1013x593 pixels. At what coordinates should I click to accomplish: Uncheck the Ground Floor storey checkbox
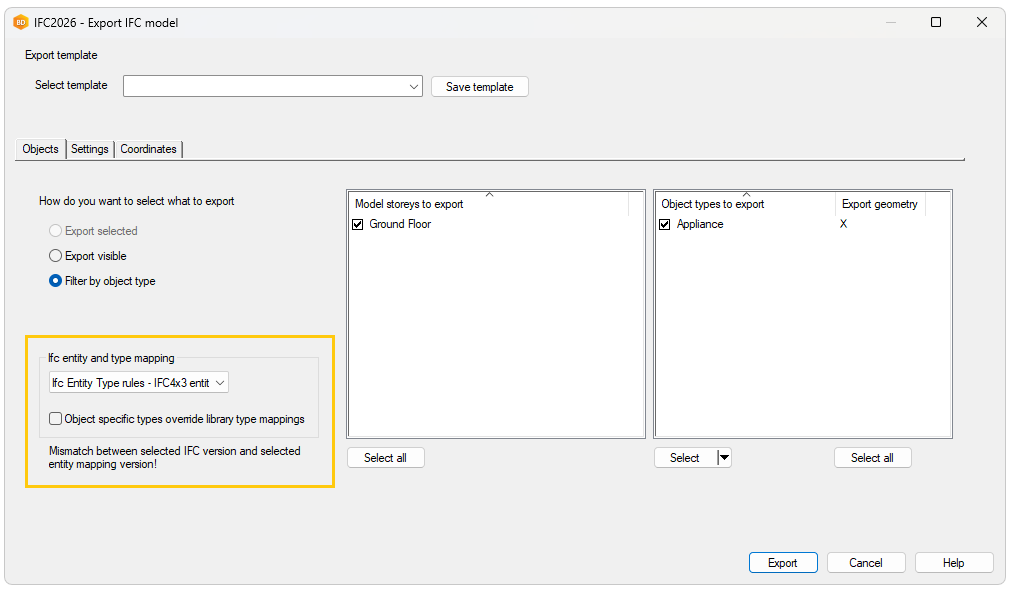358,225
